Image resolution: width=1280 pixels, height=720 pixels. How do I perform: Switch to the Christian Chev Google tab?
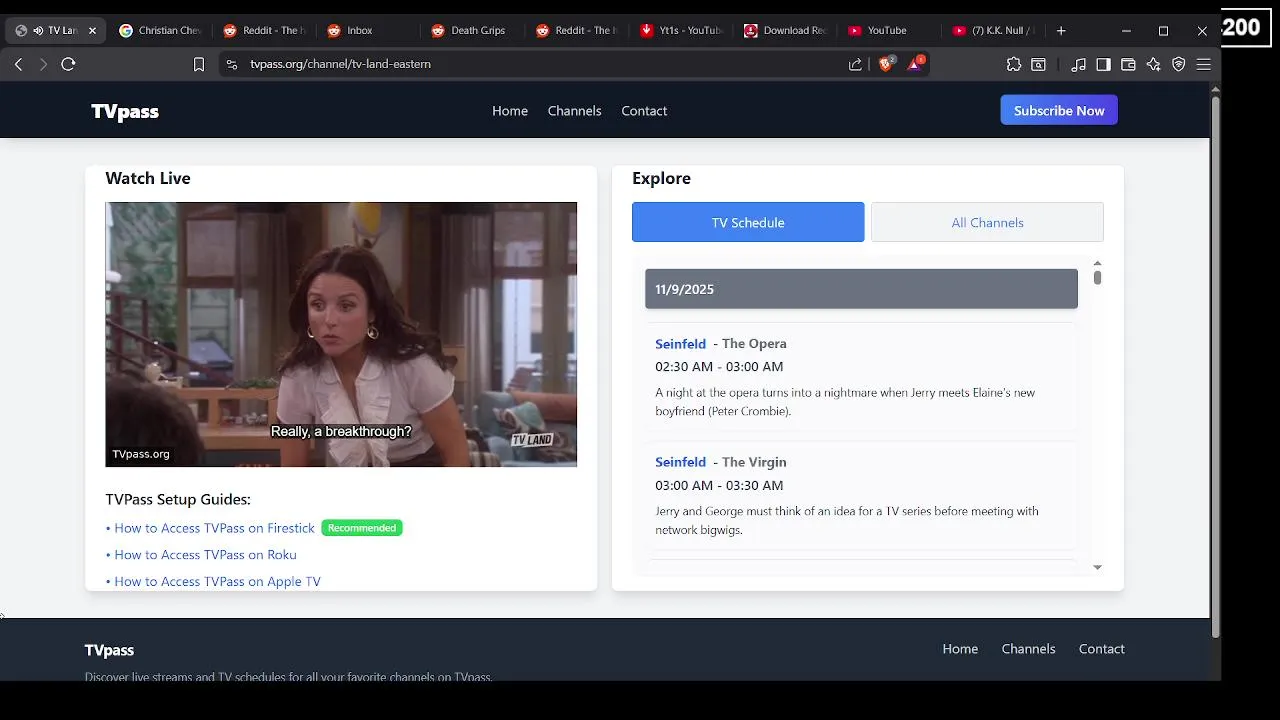click(160, 31)
